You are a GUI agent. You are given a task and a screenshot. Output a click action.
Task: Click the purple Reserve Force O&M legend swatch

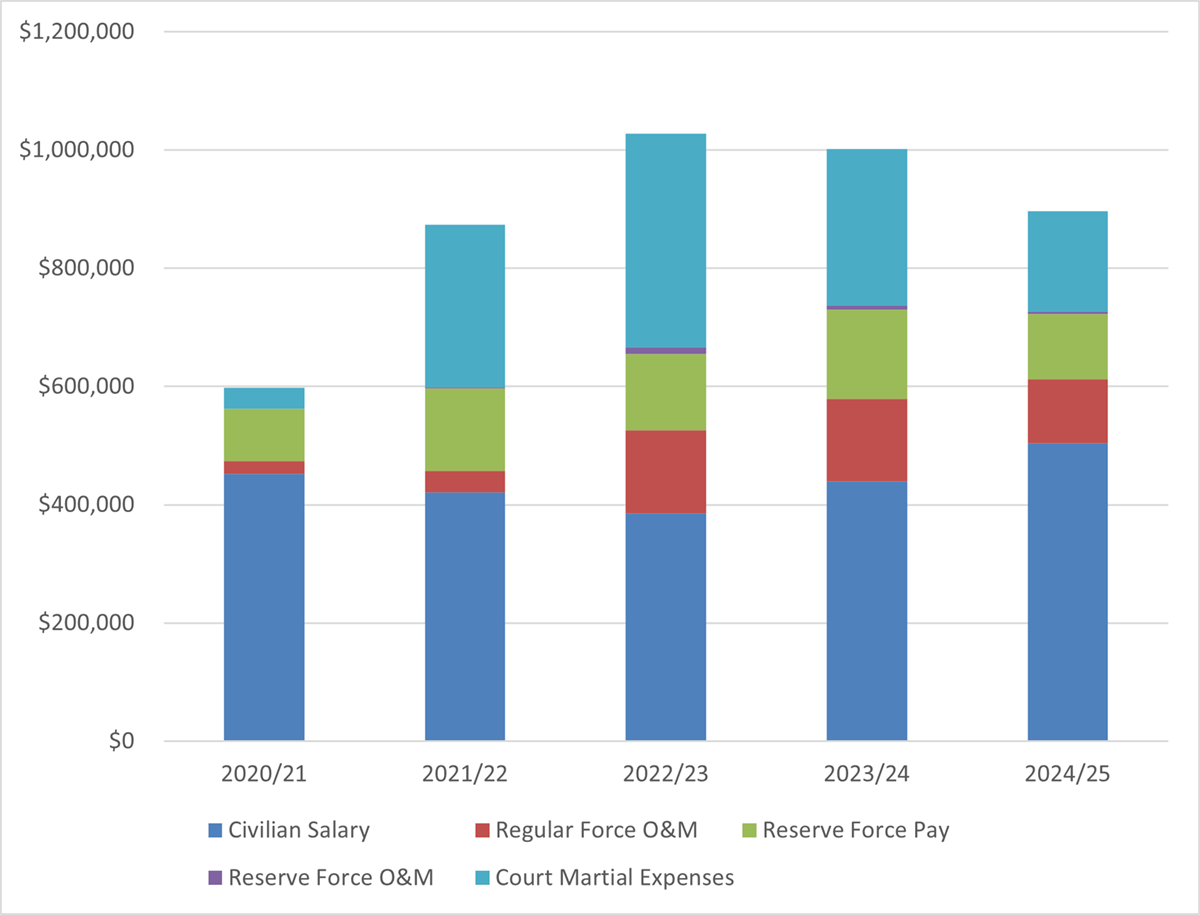click(214, 878)
